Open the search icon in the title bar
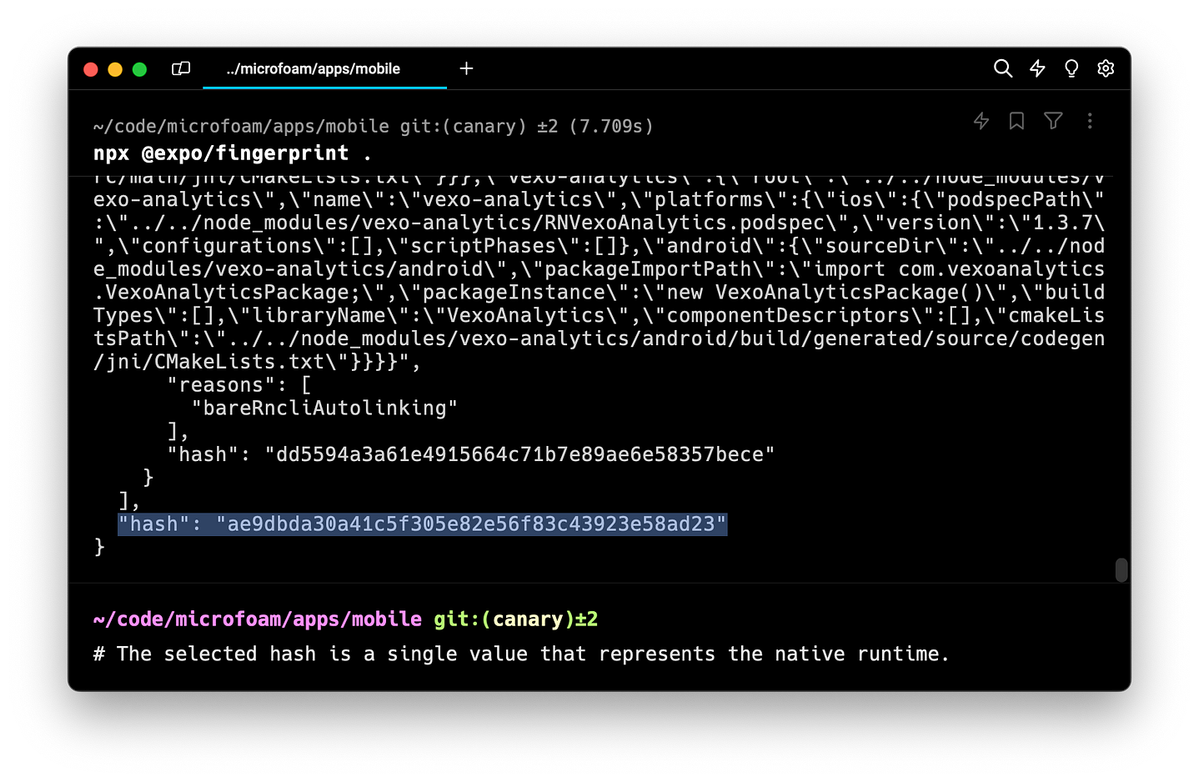1200x782 pixels. click(1003, 69)
